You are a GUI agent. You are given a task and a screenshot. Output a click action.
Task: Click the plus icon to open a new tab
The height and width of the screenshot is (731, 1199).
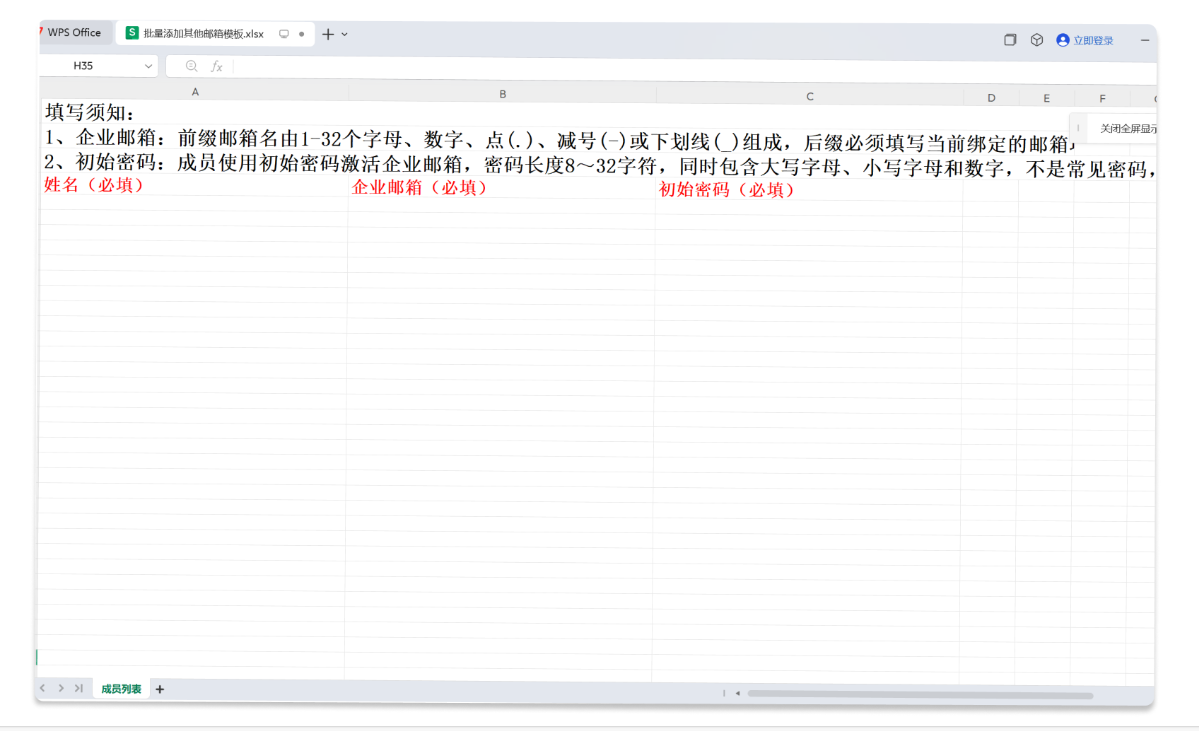click(328, 33)
